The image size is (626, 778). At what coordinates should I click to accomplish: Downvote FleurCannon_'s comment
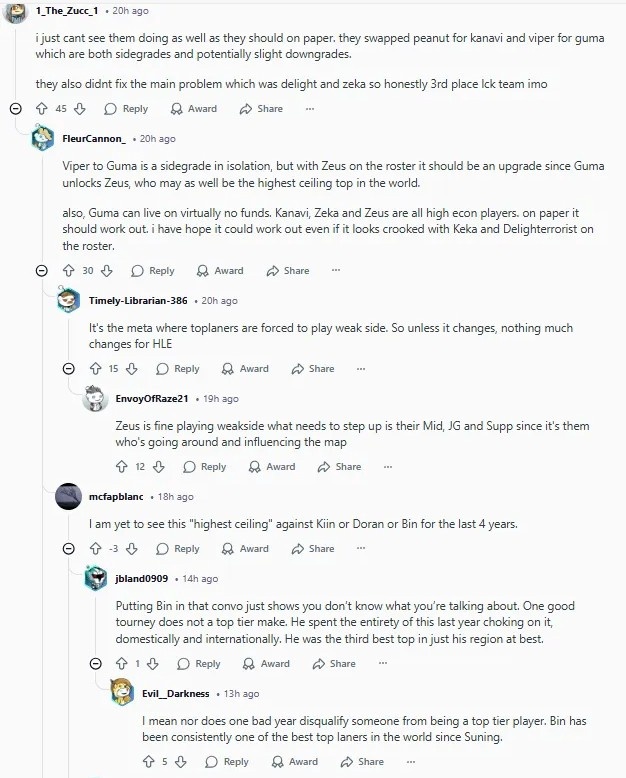coord(107,271)
